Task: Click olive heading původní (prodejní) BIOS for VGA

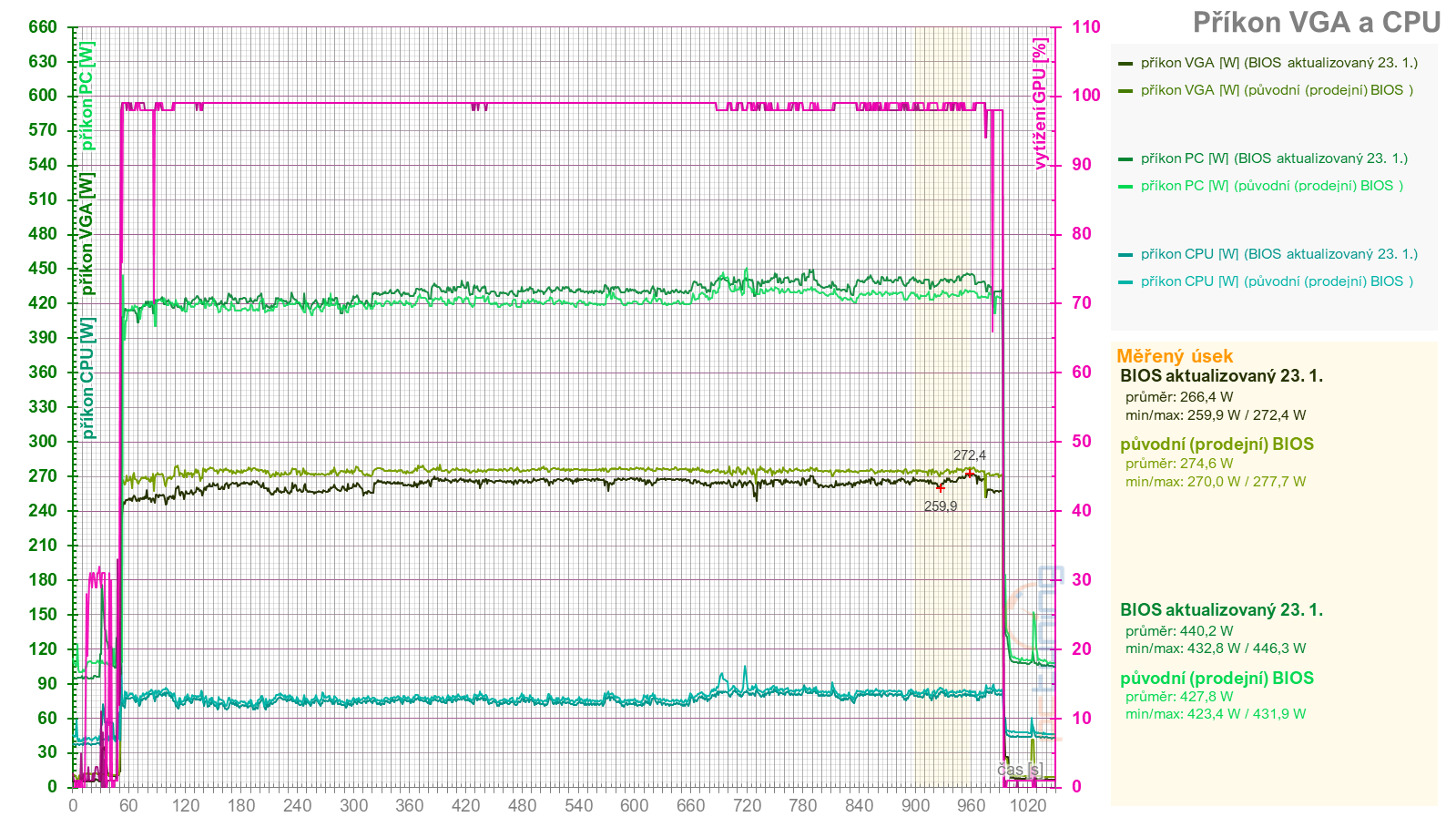Action: [x=1217, y=444]
